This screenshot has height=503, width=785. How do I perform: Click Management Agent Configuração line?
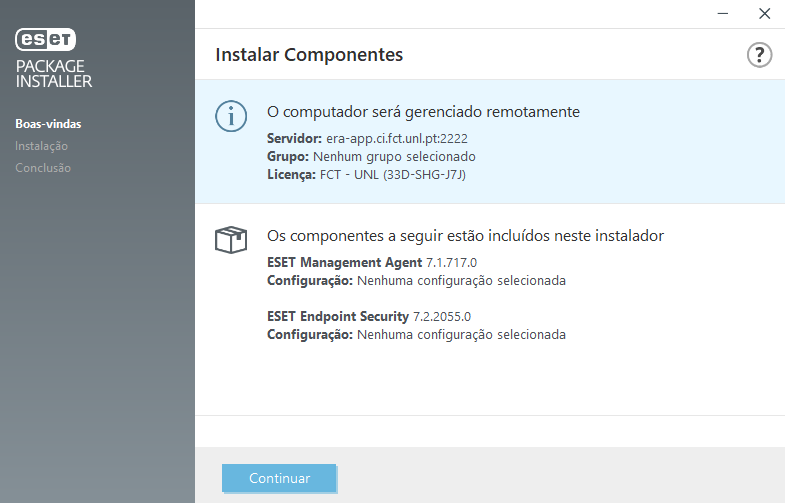pos(417,280)
